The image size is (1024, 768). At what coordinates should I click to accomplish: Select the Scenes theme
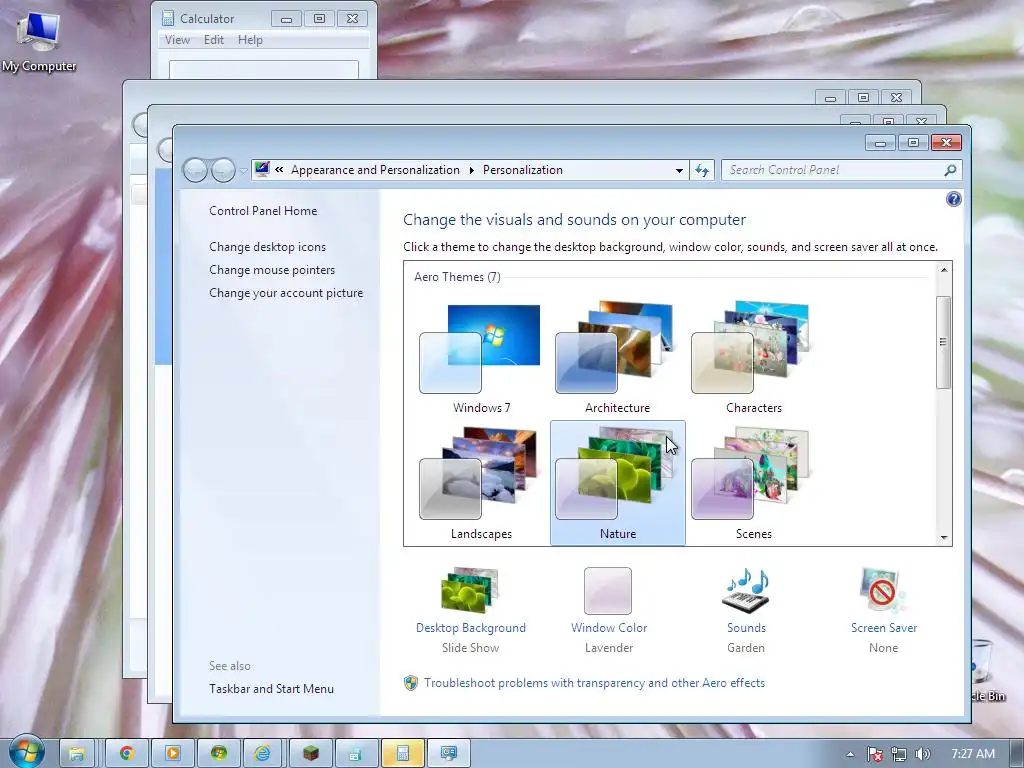click(753, 483)
